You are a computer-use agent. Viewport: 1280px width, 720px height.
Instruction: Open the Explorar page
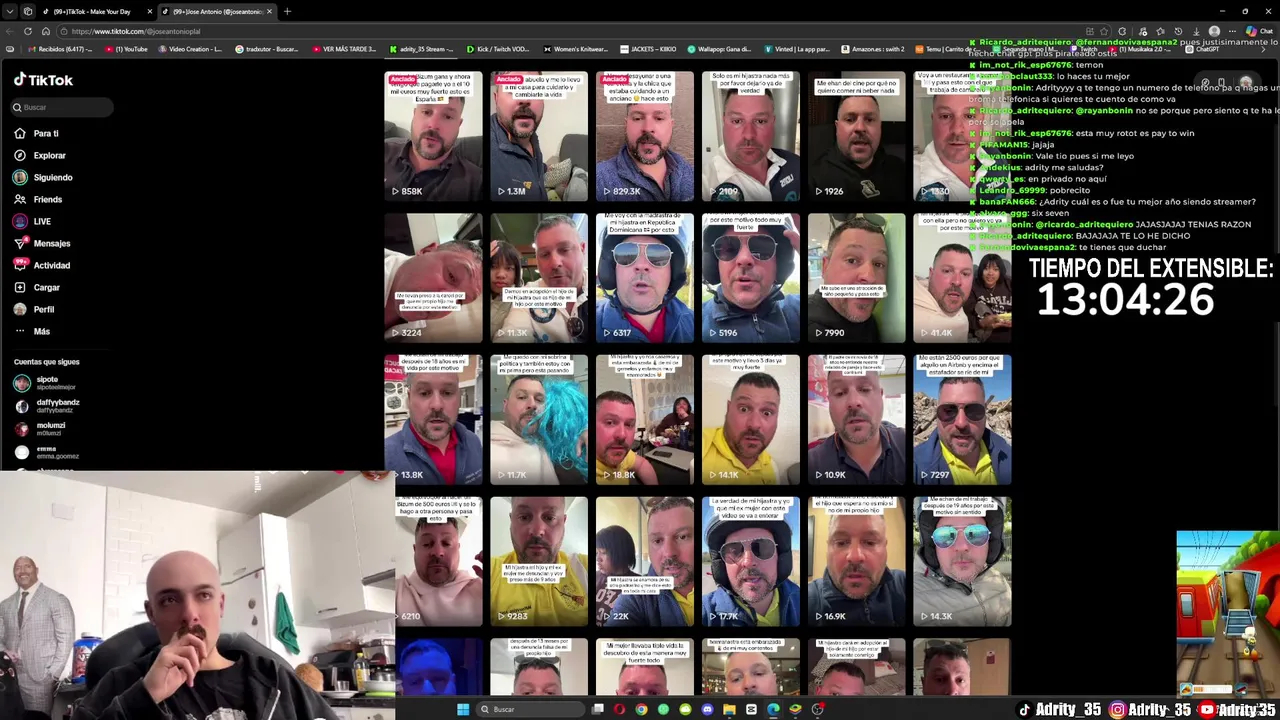pos(40,155)
